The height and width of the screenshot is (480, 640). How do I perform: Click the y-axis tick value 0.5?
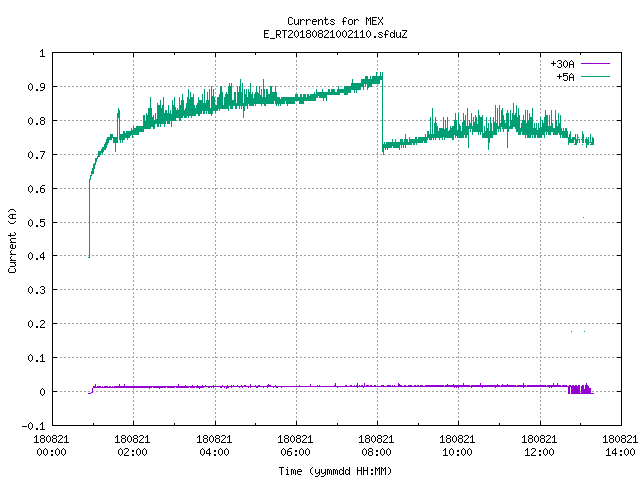coord(36,222)
